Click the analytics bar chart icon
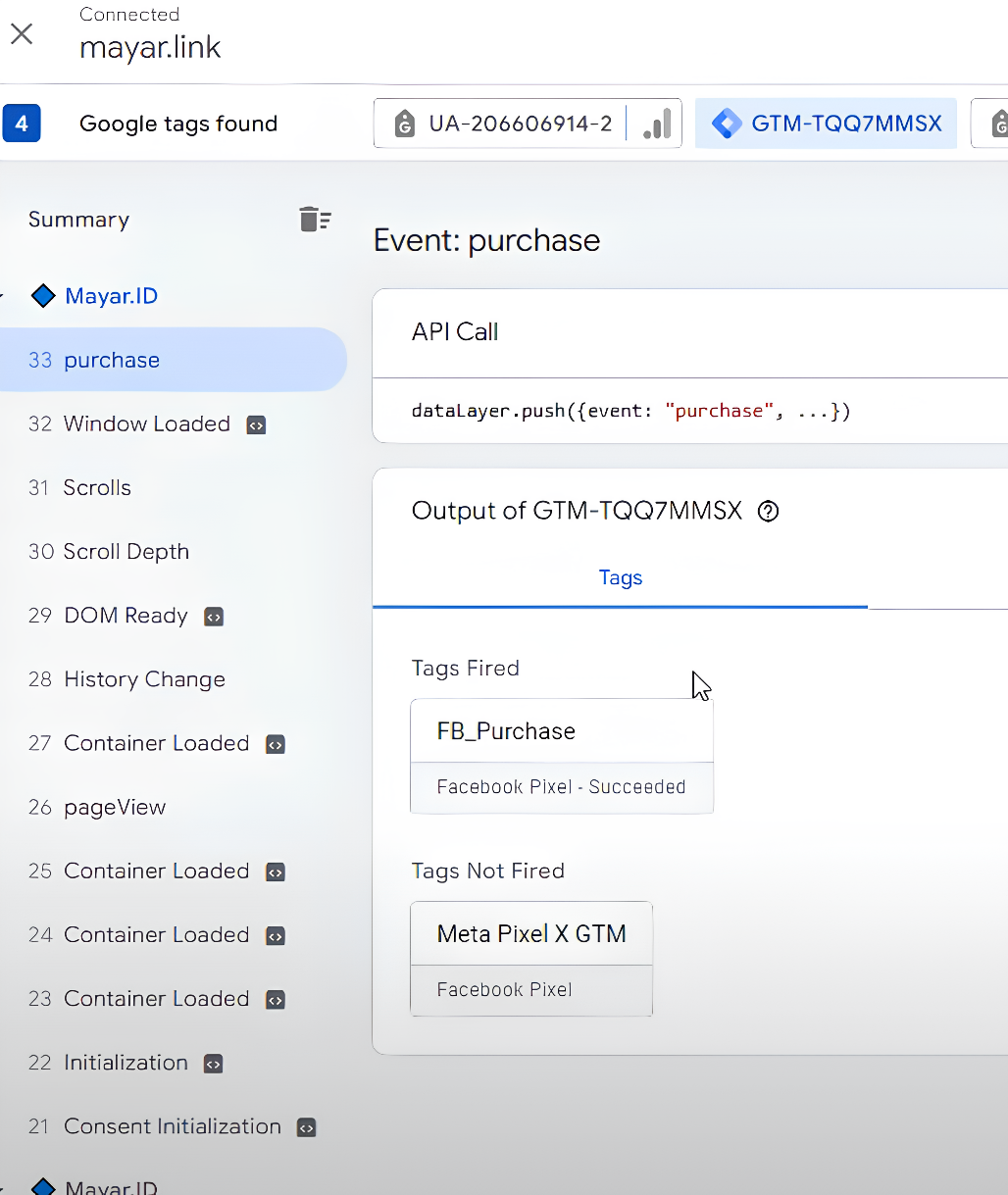 pyautogui.click(x=657, y=124)
